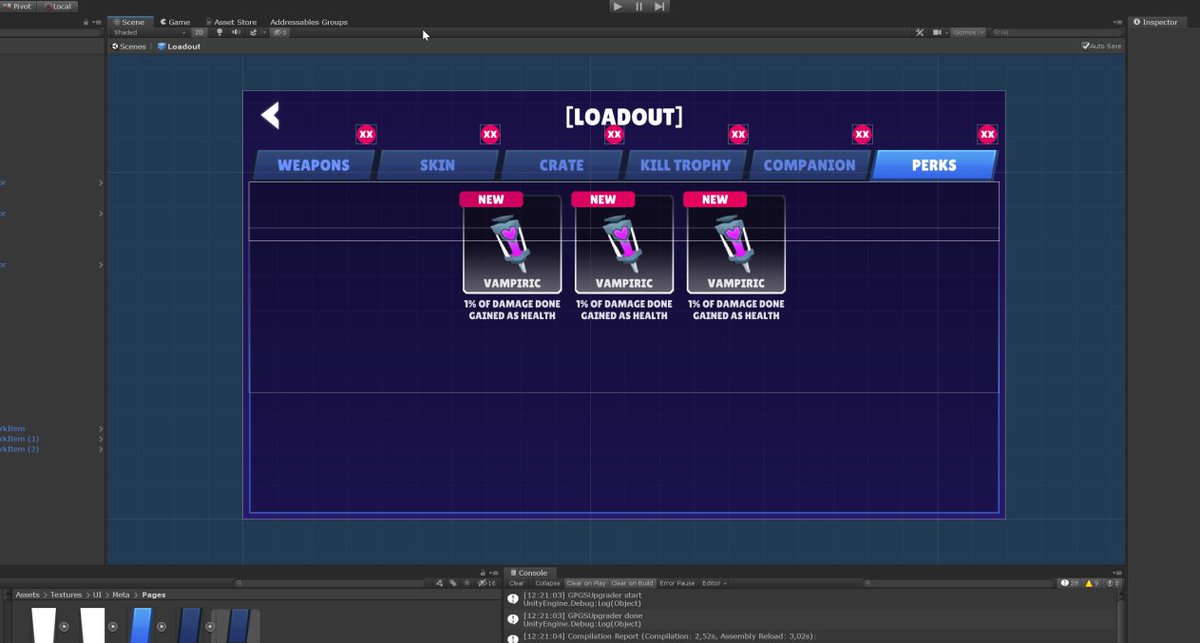1200x643 pixels.
Task: Open Meta folder in Project breadcrumb
Action: pos(120,595)
